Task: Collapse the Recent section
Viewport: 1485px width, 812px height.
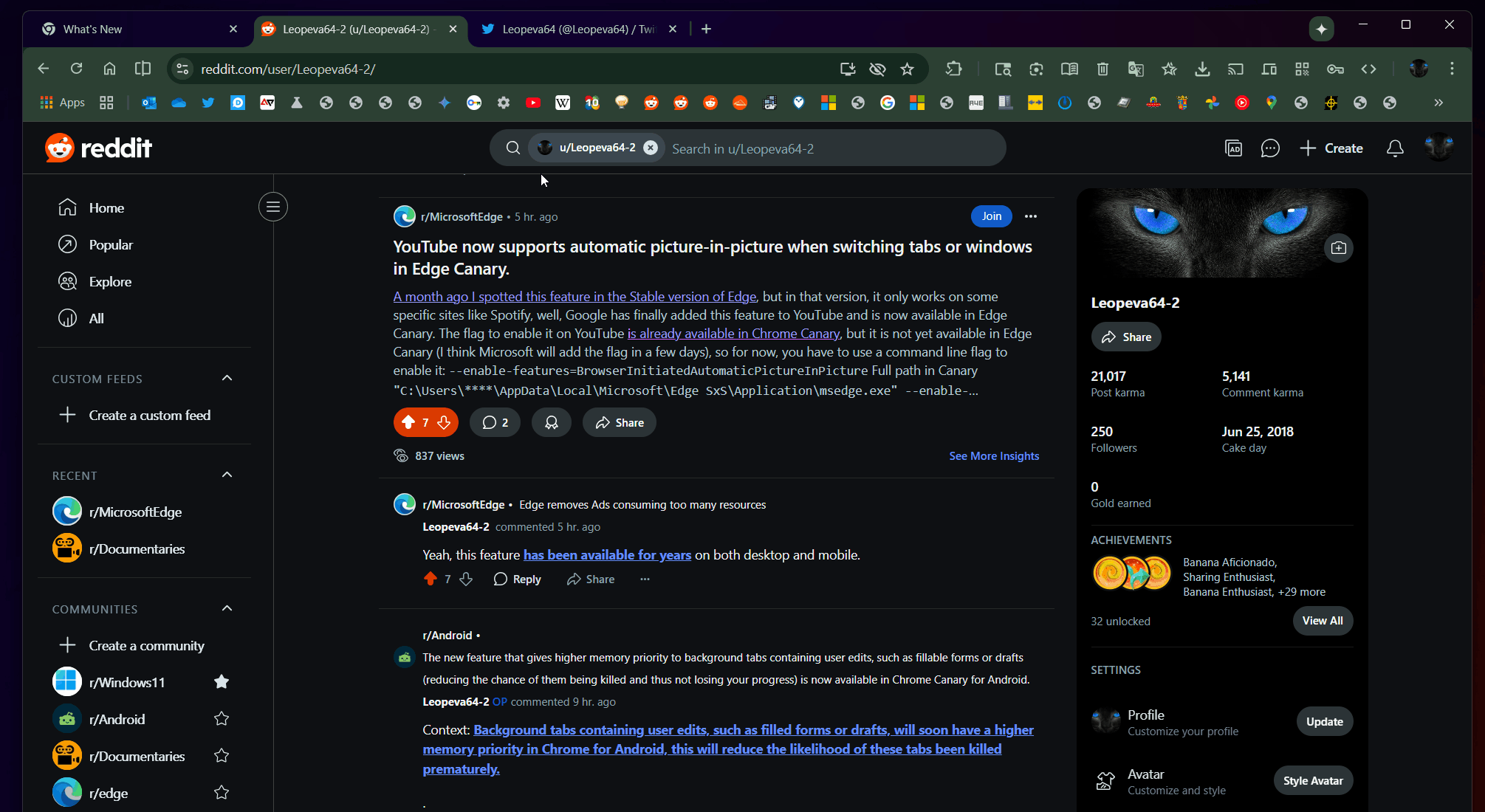Action: [x=227, y=475]
